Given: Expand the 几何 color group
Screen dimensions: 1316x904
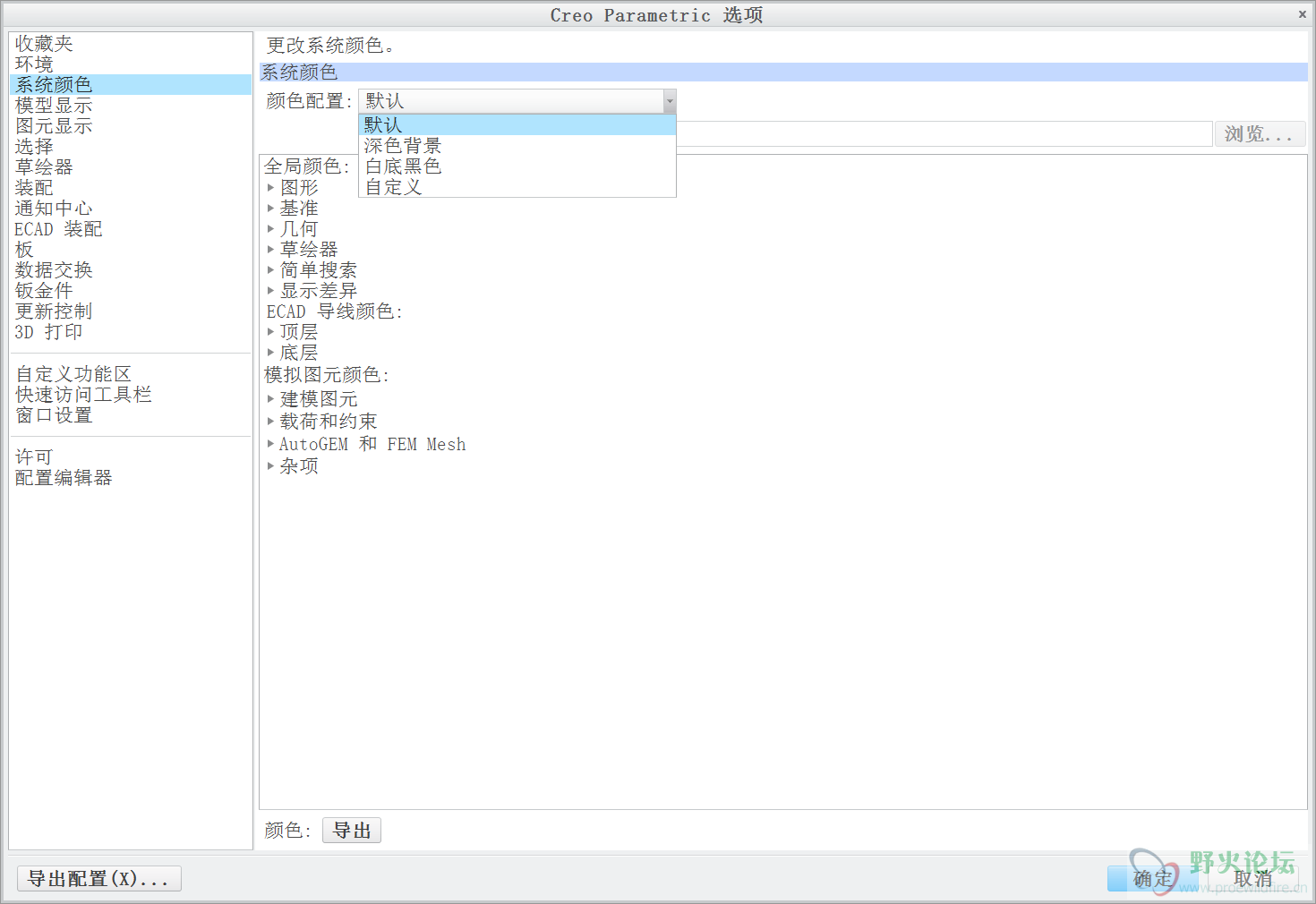Looking at the screenshot, I should tap(270, 228).
